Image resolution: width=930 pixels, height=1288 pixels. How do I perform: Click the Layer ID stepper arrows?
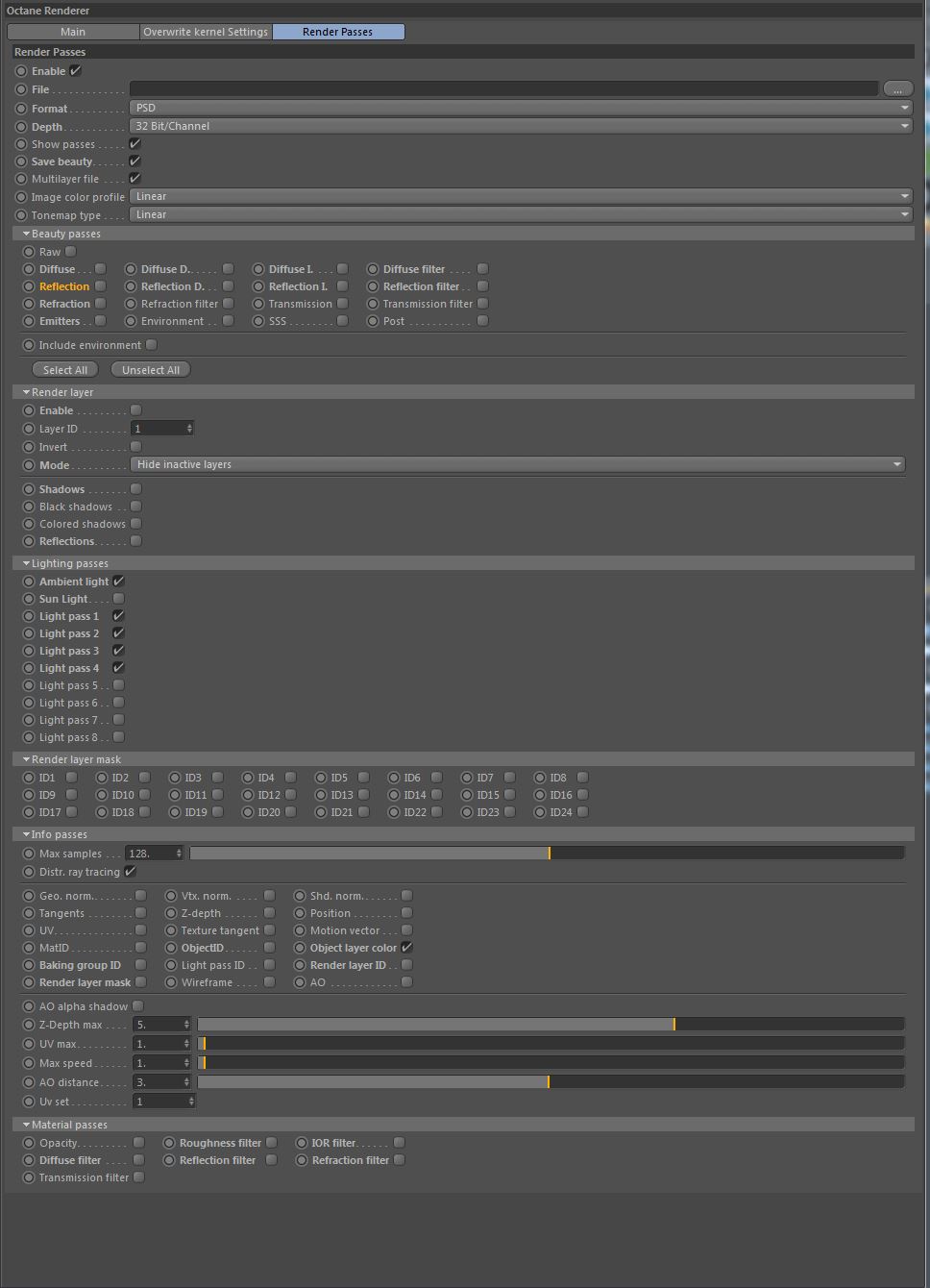[x=189, y=429]
